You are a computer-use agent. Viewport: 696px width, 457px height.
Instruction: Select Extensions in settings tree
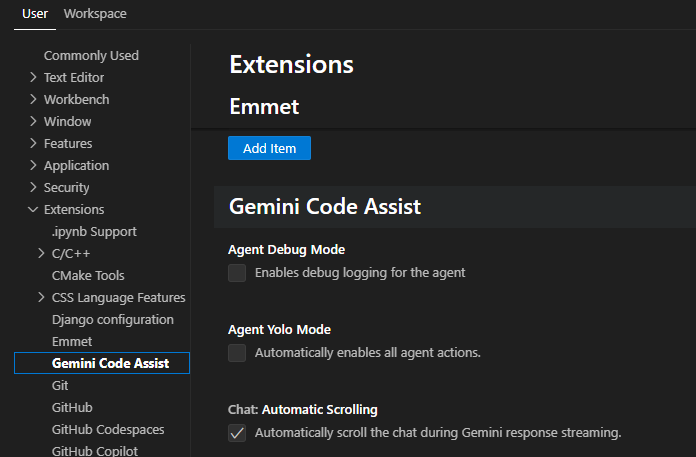click(74, 209)
